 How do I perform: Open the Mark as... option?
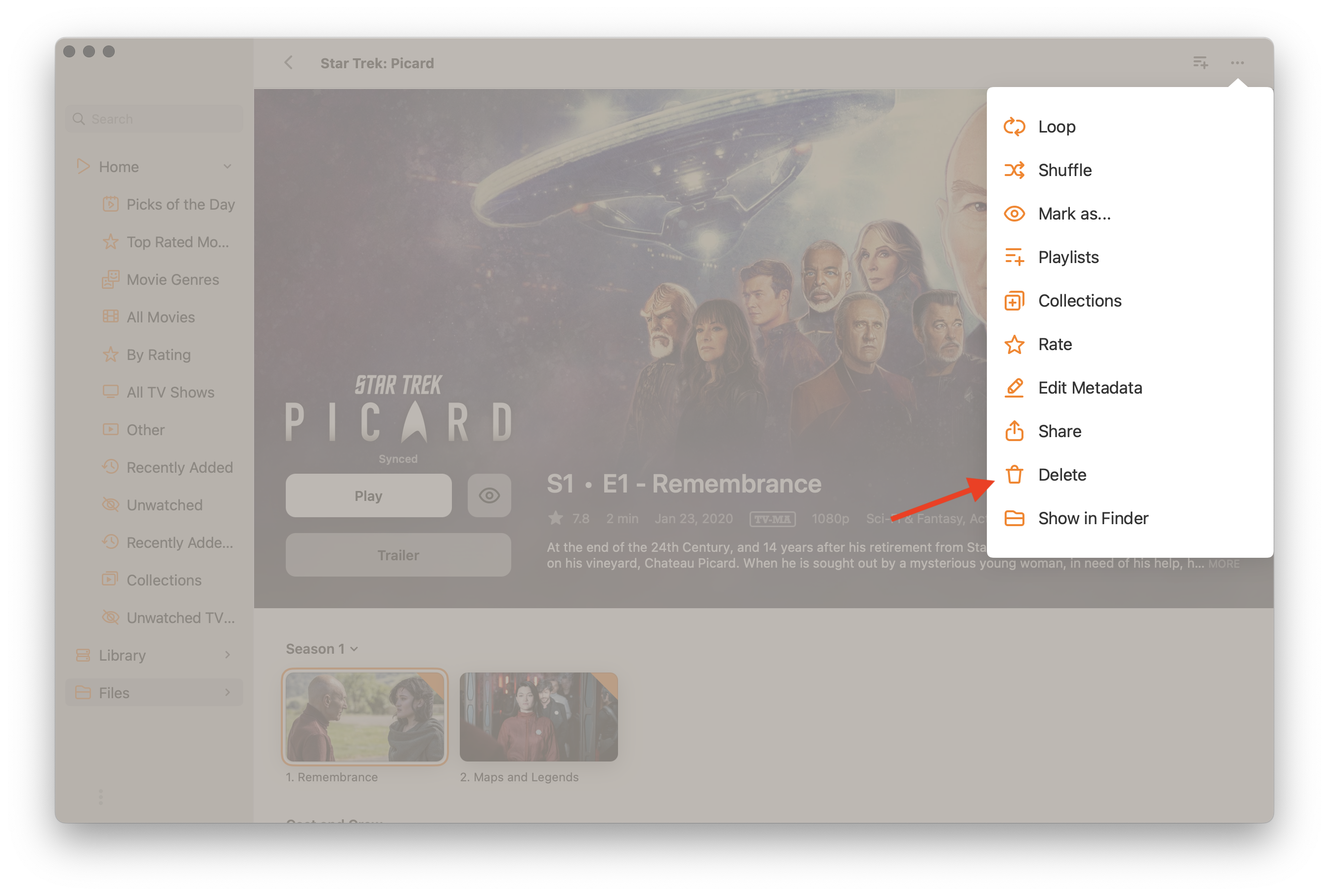(x=1074, y=214)
